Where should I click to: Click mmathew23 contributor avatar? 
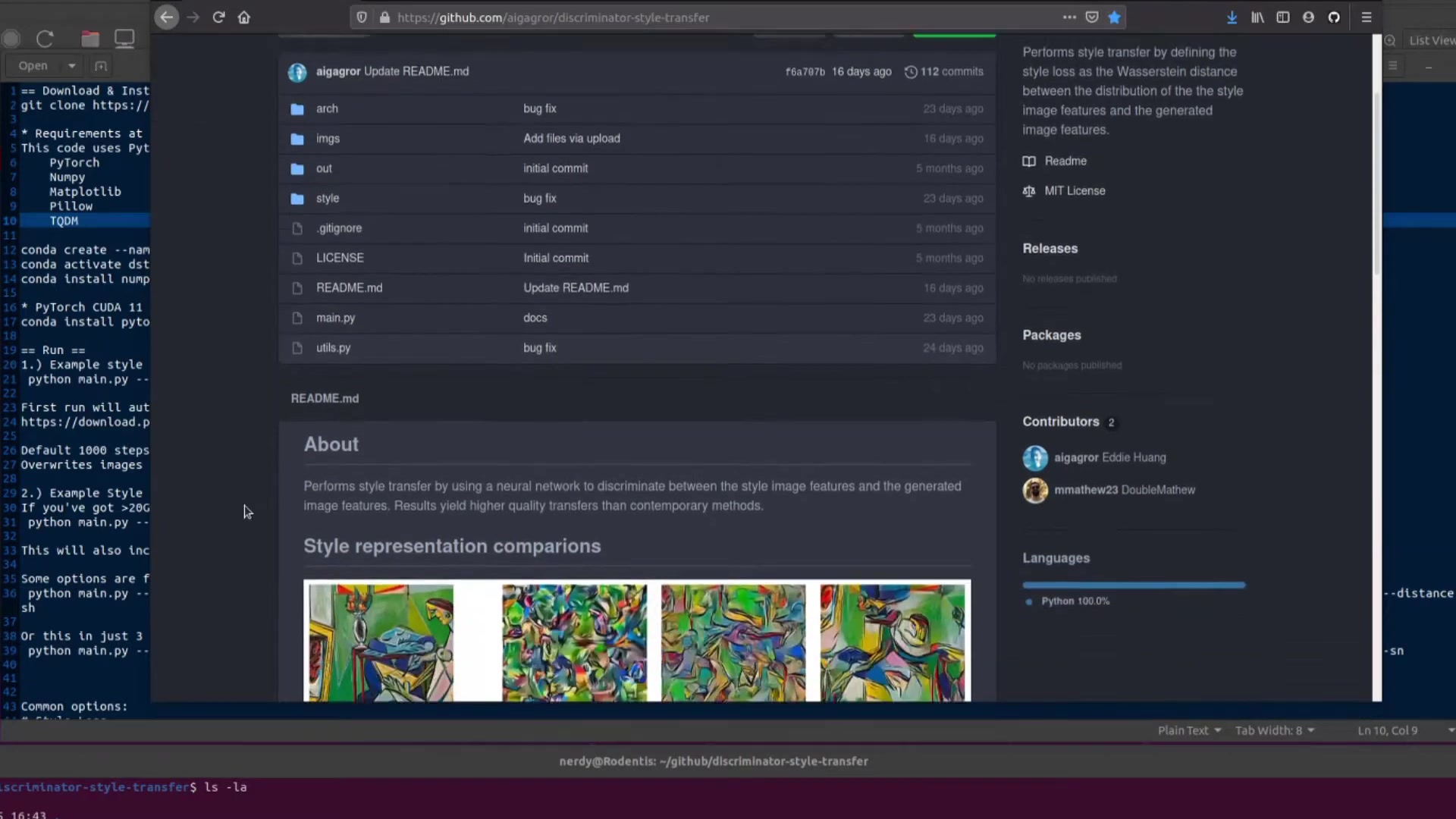pos(1035,491)
